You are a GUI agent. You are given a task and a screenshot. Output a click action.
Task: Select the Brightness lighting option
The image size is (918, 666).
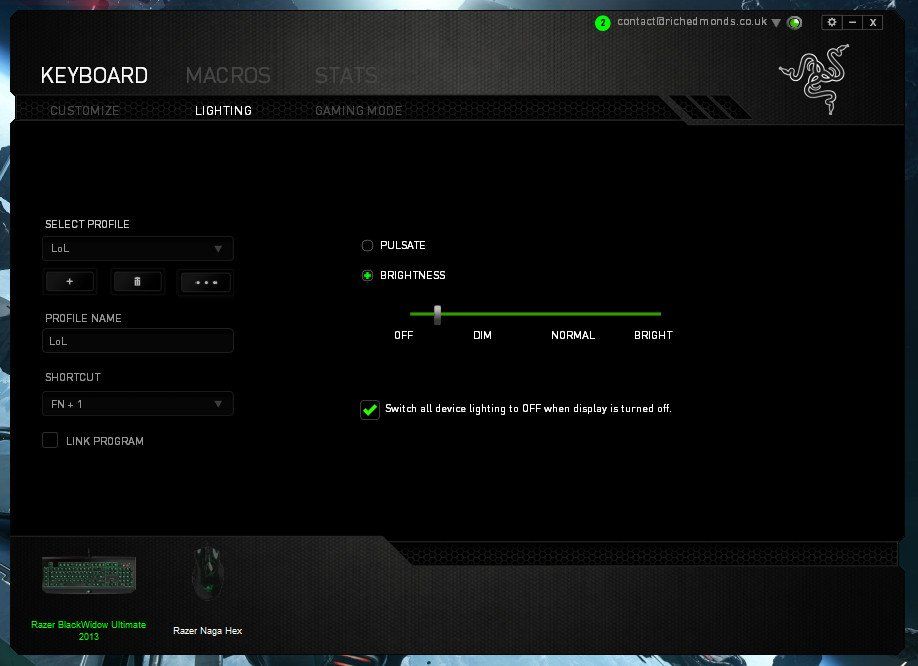[368, 275]
